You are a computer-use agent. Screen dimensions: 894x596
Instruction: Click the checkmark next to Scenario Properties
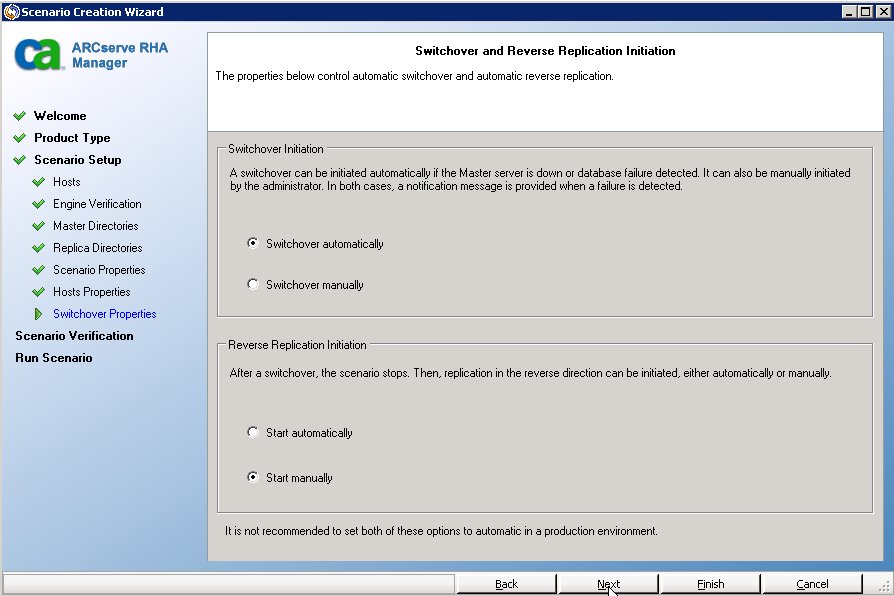coord(39,270)
